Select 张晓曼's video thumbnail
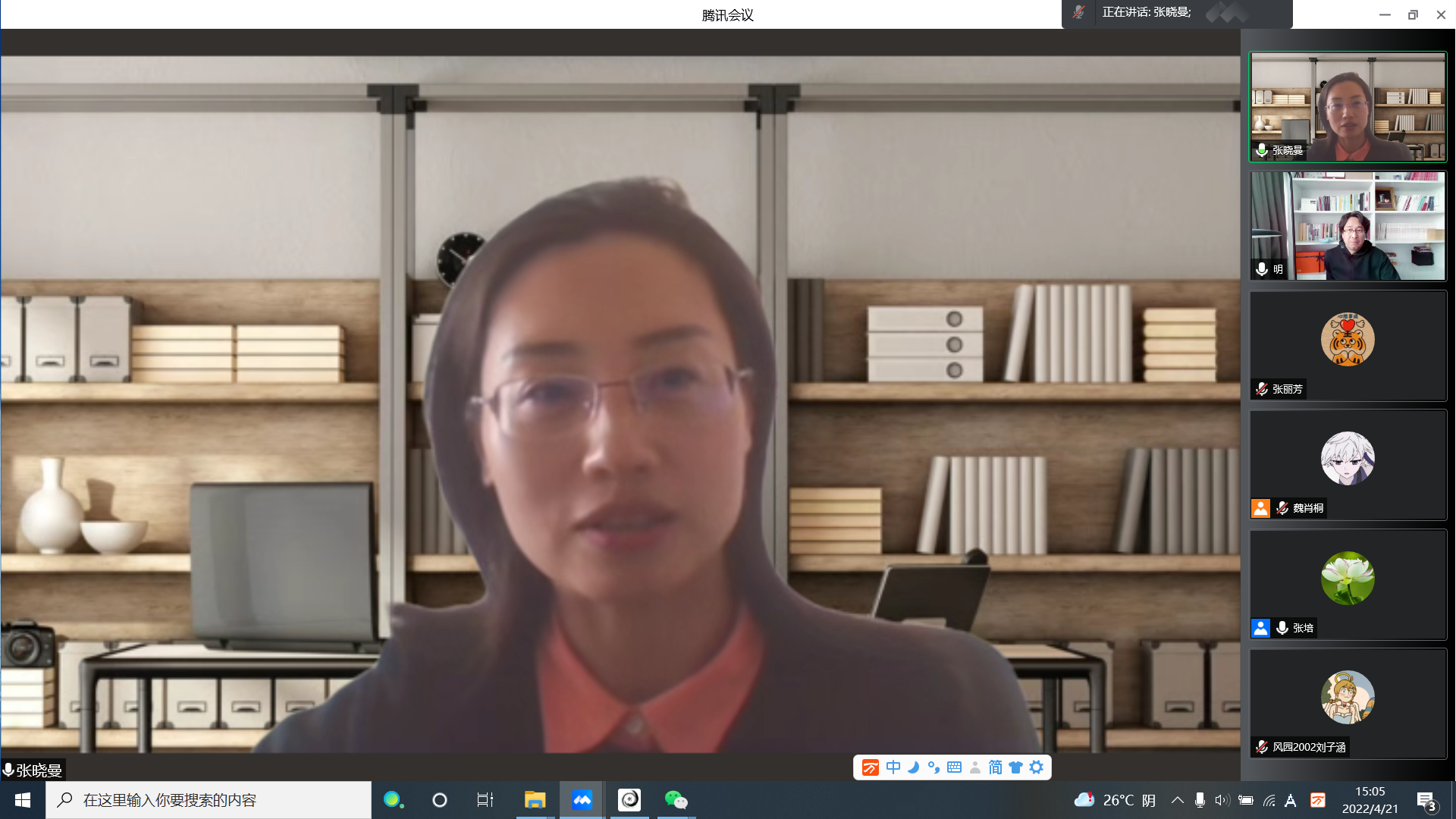The height and width of the screenshot is (819, 1456). coord(1348,107)
